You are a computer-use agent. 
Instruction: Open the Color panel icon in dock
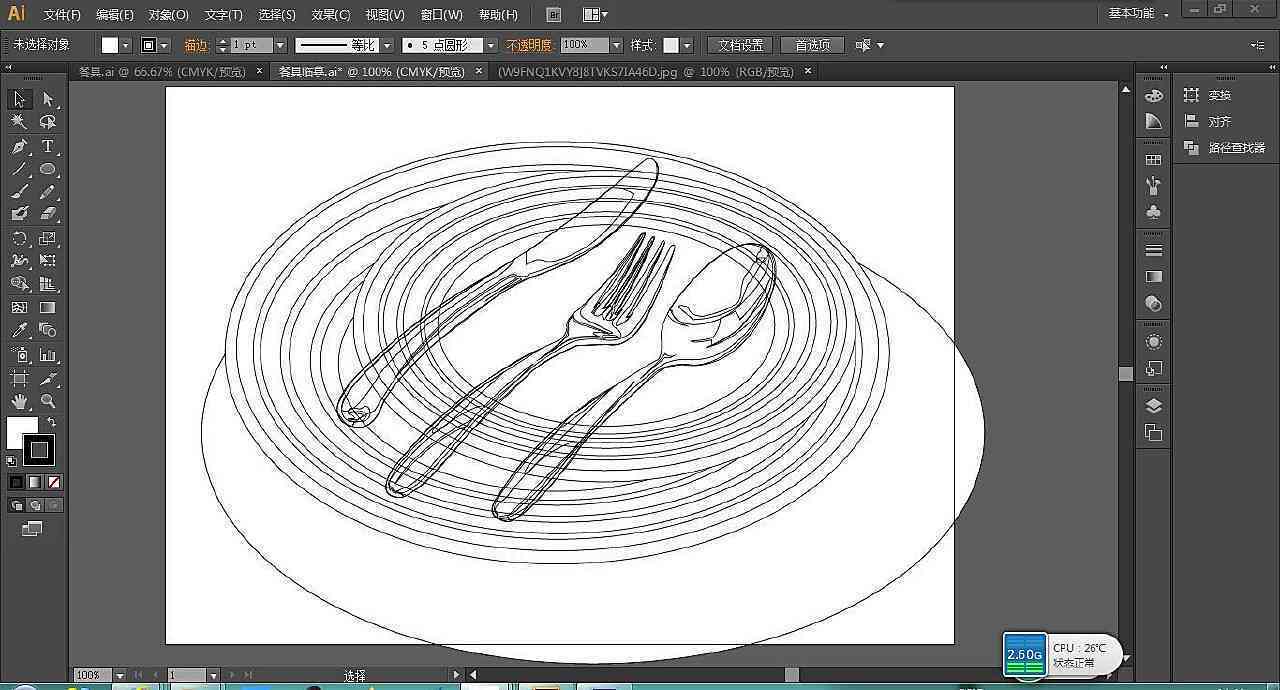click(1154, 96)
